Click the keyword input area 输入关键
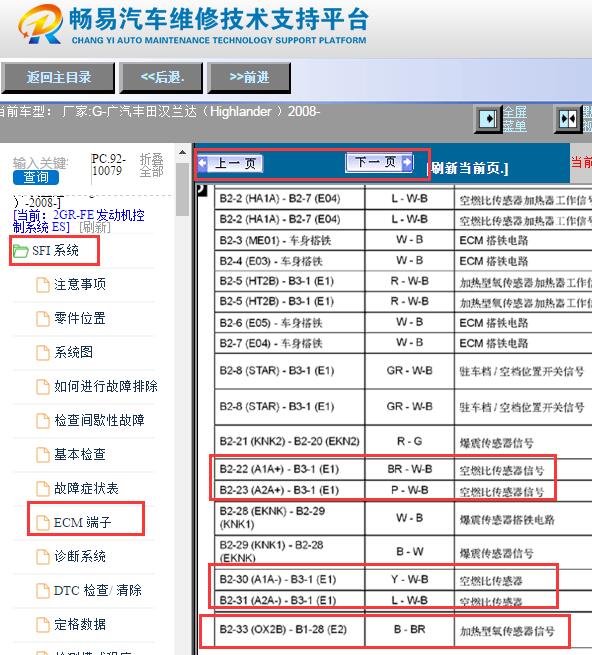 pyautogui.click(x=40, y=162)
